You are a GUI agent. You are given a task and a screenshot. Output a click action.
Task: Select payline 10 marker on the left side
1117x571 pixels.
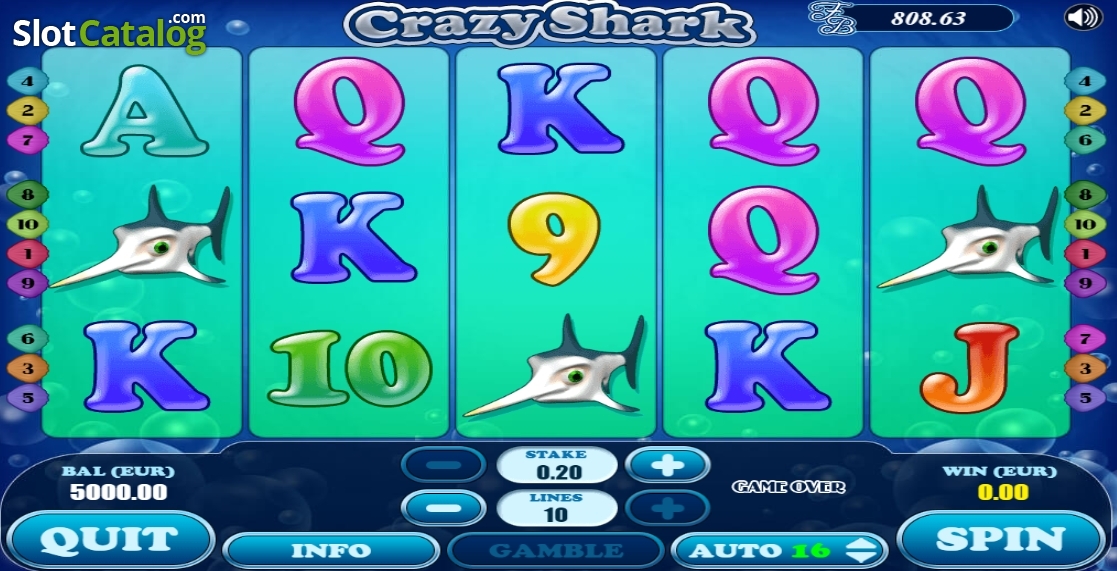27,224
